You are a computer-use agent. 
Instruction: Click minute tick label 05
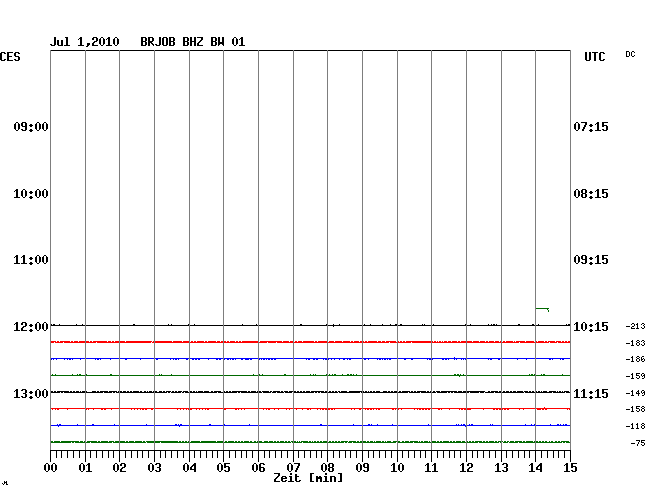pyautogui.click(x=223, y=468)
